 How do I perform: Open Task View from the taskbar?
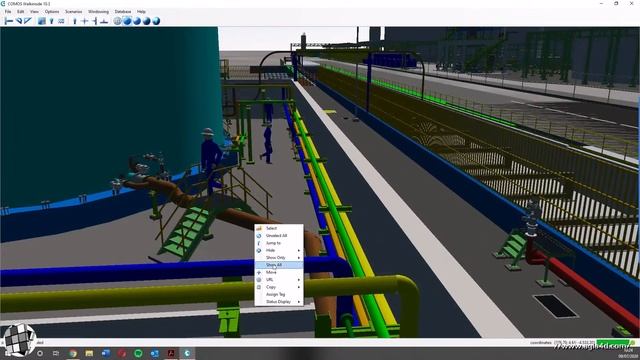point(56,353)
